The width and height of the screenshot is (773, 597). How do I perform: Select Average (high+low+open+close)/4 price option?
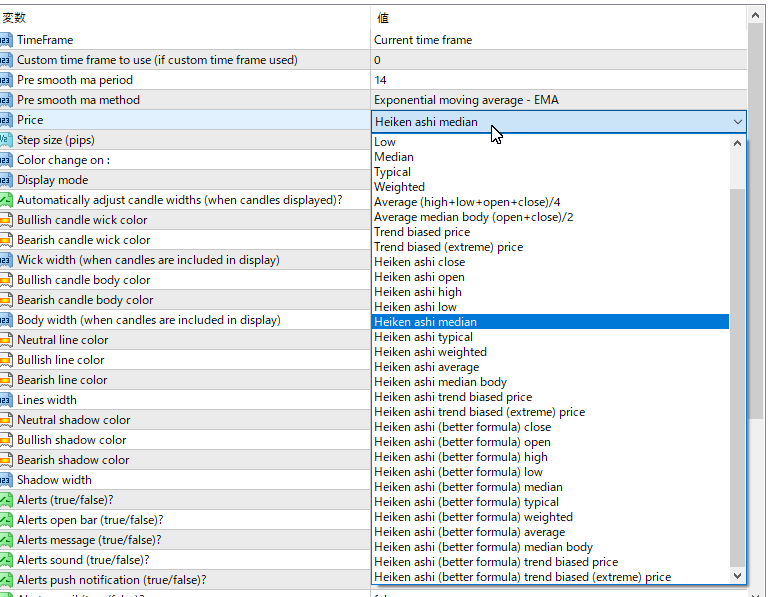[467, 202]
